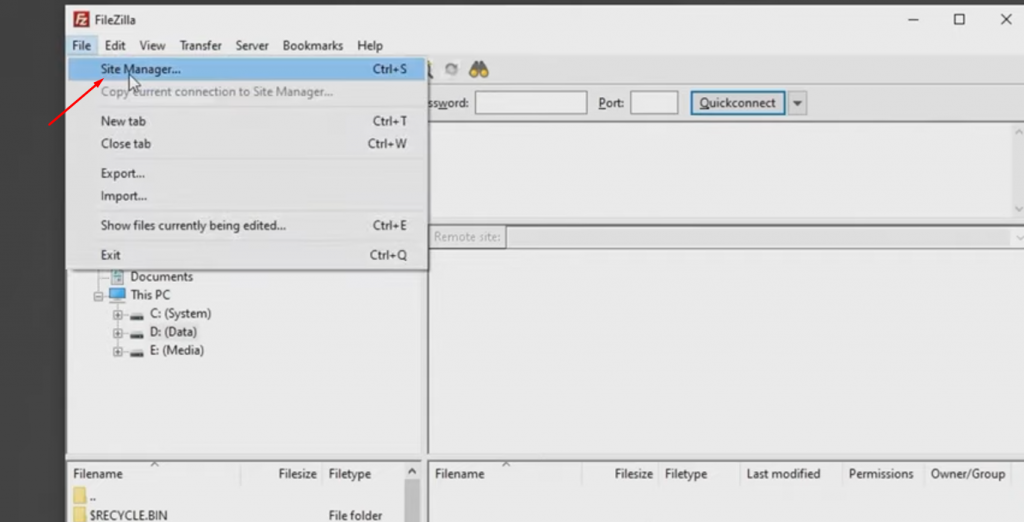Open the Server menu
The image size is (1024, 522).
pos(252,46)
